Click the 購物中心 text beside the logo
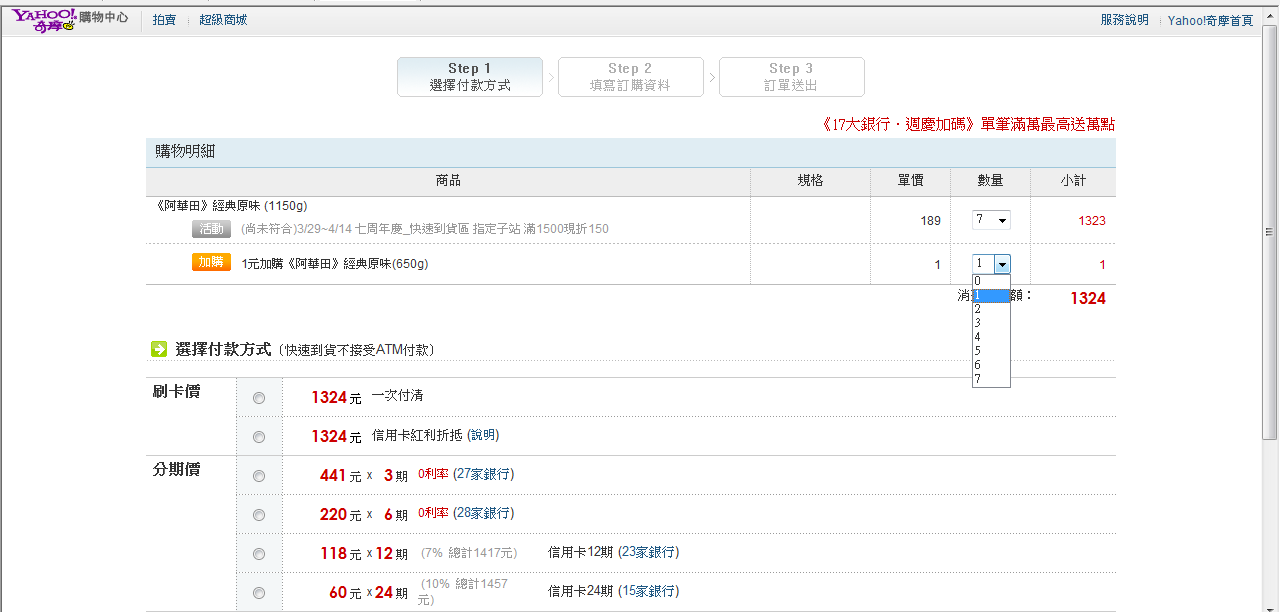1280x612 pixels. click(x=103, y=19)
